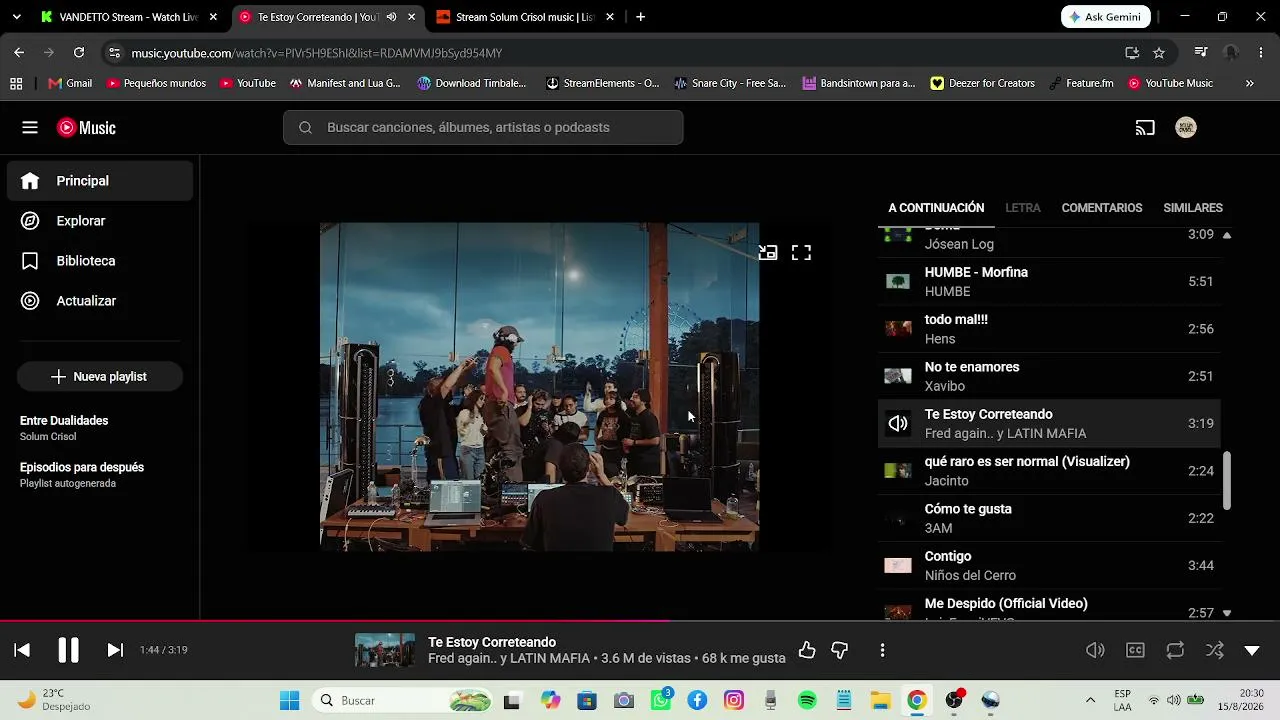The width and height of the screenshot is (1280, 720).
Task: Reload the current page
Action: click(x=79, y=53)
